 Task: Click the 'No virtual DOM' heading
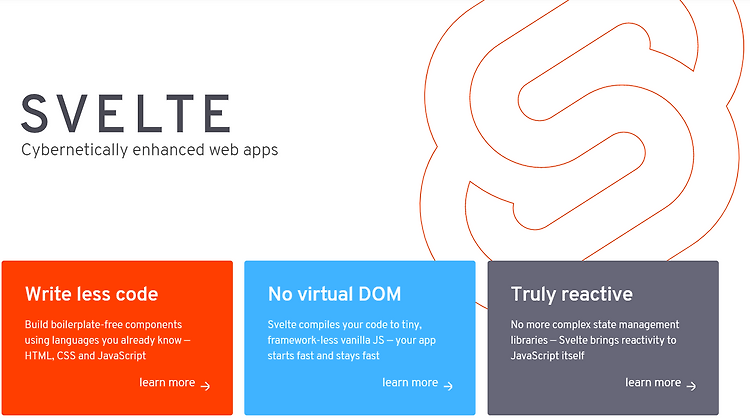[334, 294]
